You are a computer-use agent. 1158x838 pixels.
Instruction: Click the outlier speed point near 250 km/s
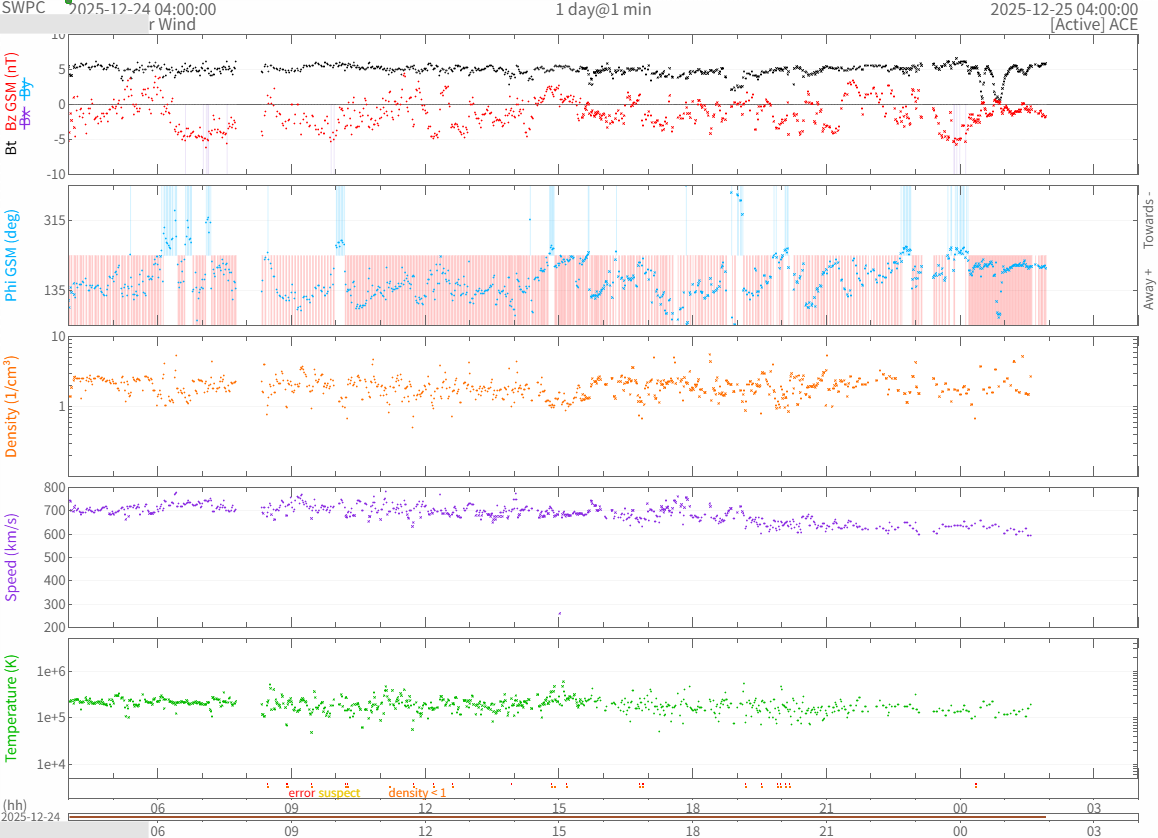tap(559, 613)
